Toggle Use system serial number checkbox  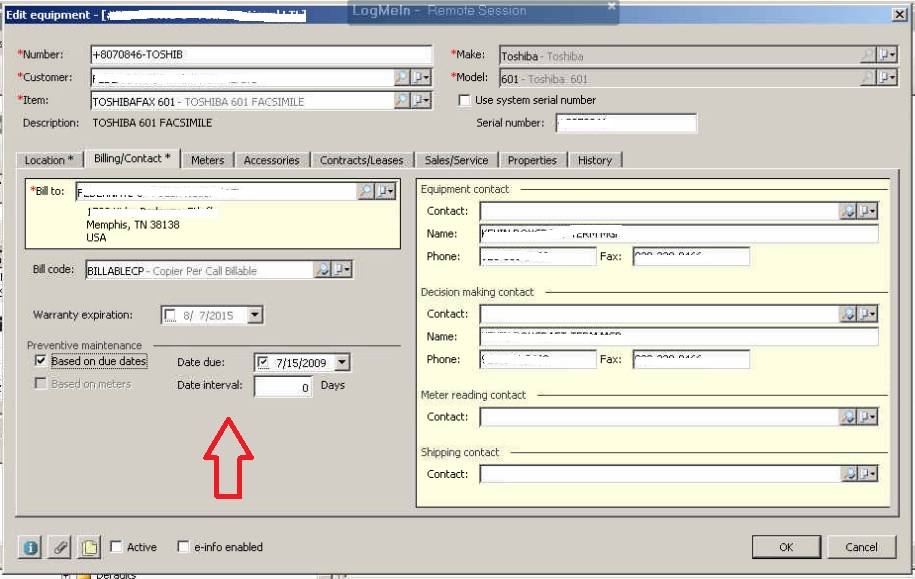tap(465, 100)
